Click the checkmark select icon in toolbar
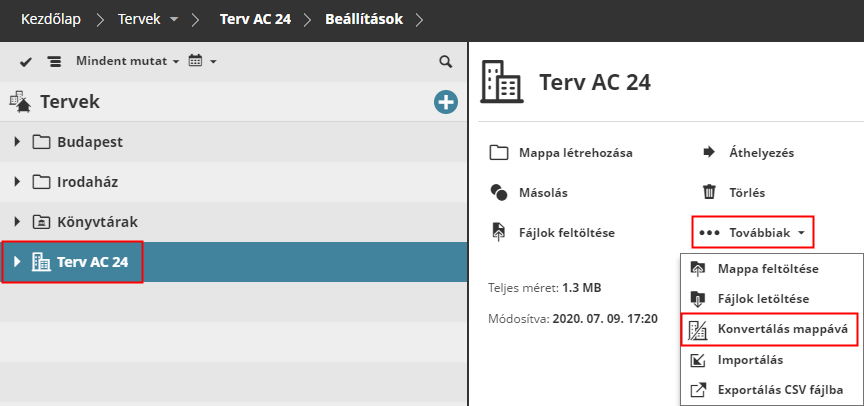The image size is (864, 406). pyautogui.click(x=26, y=62)
